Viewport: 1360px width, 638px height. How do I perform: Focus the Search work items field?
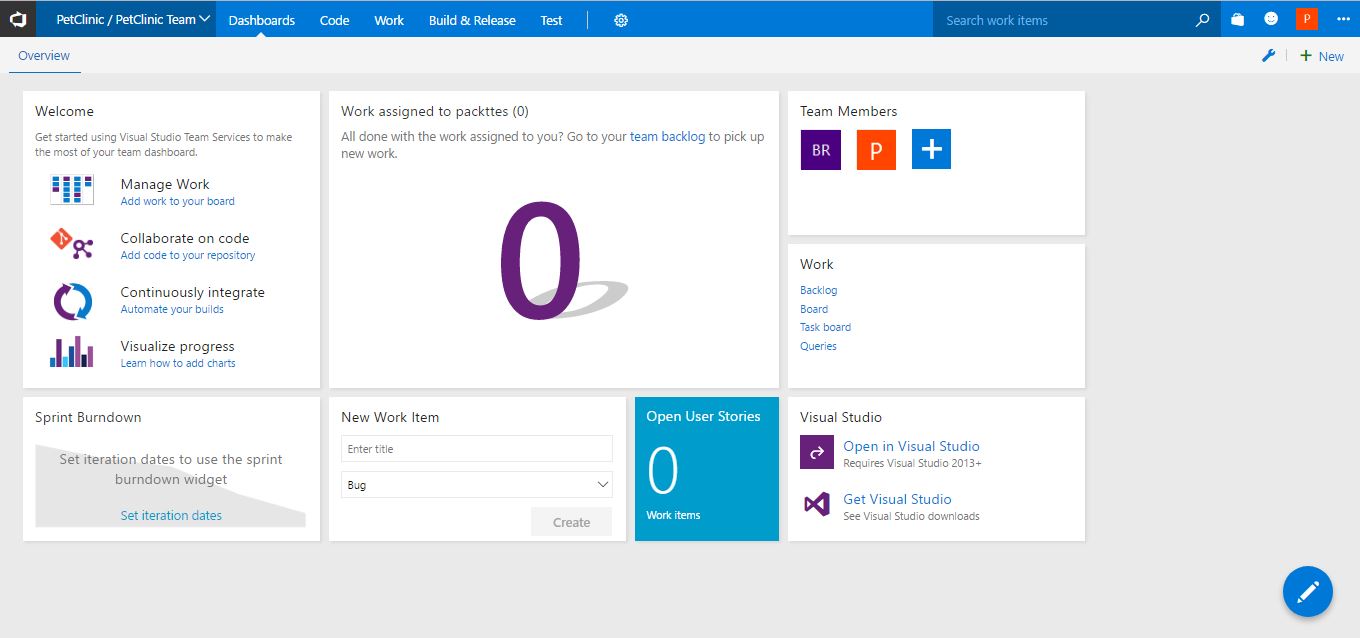point(1064,20)
